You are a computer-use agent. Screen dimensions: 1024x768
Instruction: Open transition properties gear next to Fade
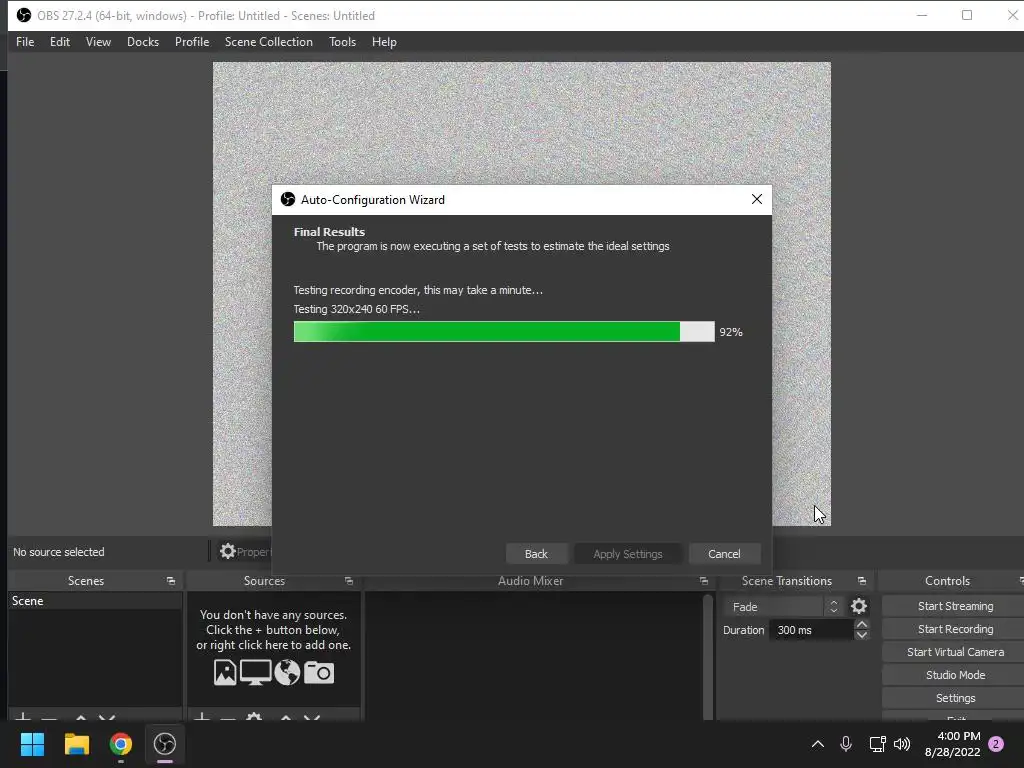pyautogui.click(x=859, y=607)
